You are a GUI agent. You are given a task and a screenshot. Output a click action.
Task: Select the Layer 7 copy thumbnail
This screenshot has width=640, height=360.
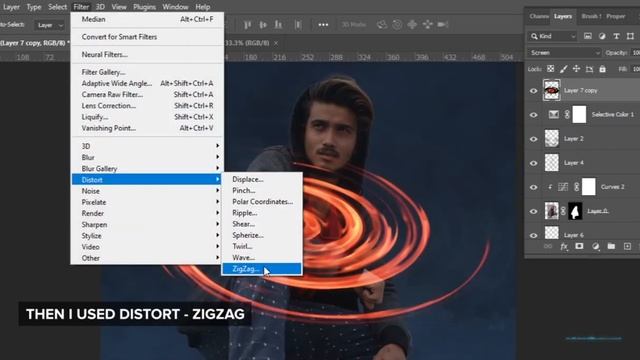tap(551, 90)
